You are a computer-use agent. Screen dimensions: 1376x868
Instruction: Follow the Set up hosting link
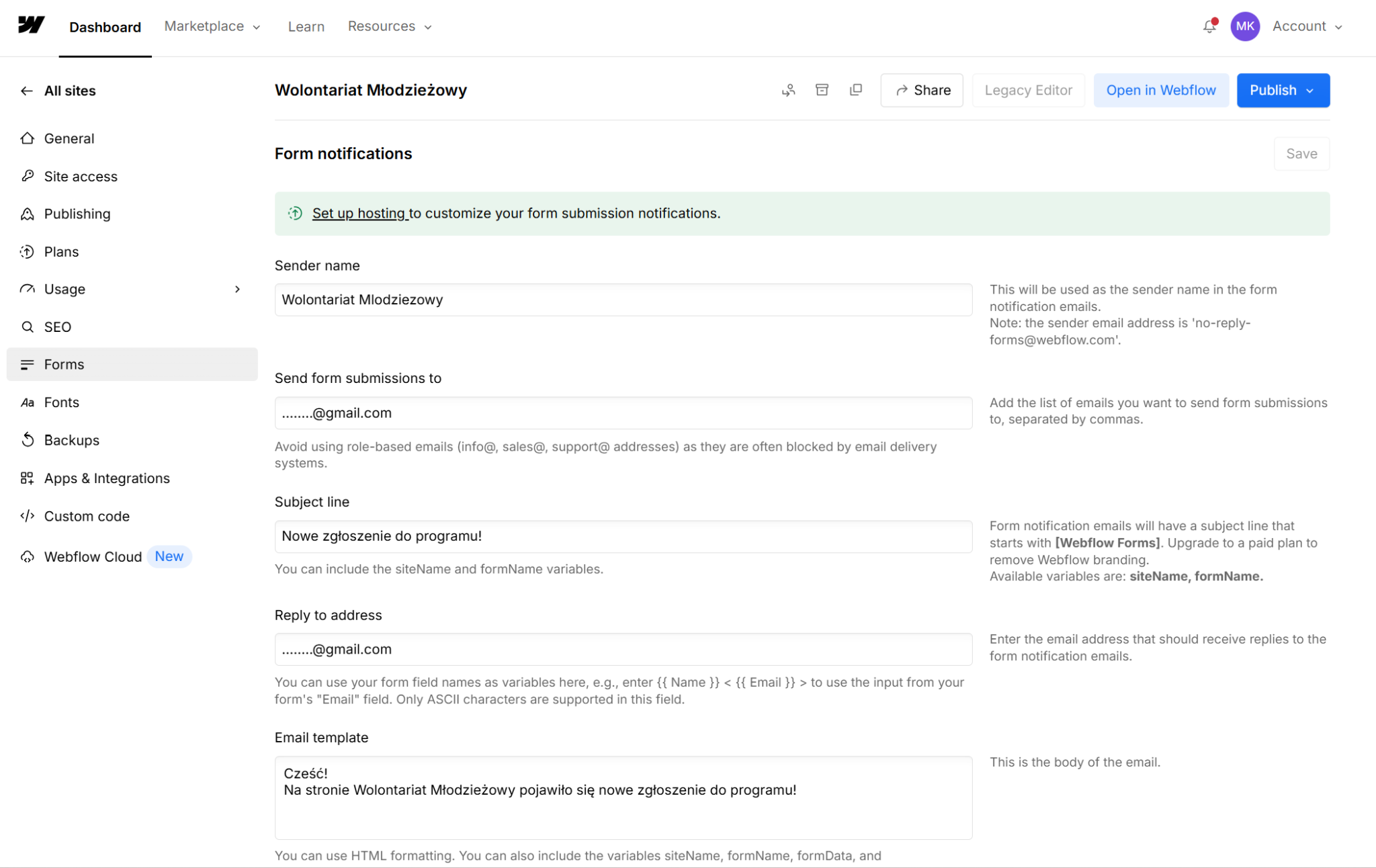(x=359, y=213)
